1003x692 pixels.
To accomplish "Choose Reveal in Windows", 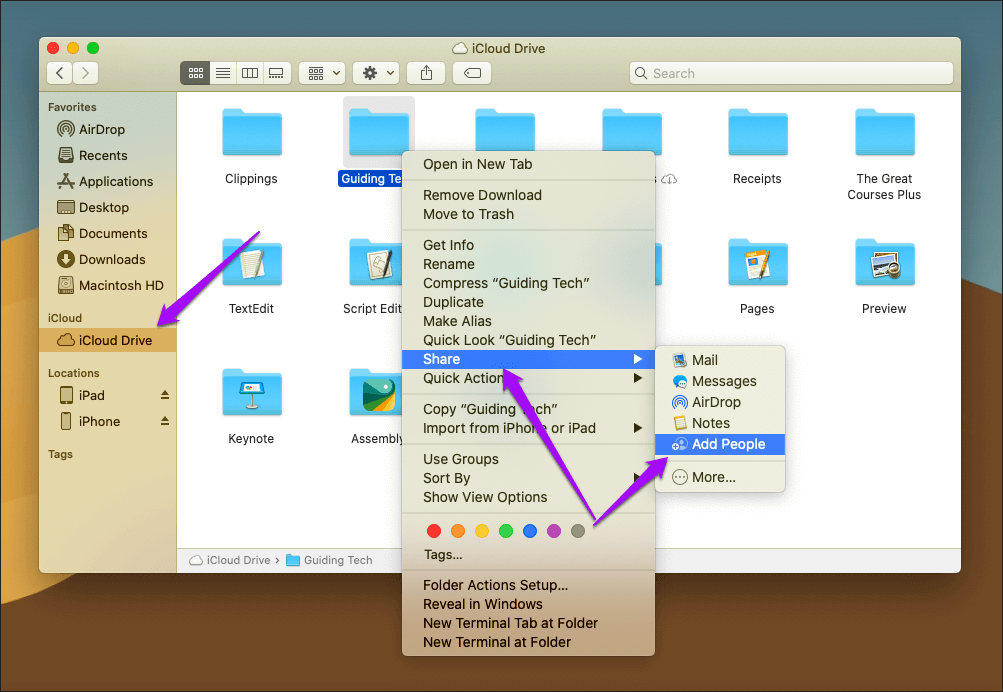I will coord(528,604).
